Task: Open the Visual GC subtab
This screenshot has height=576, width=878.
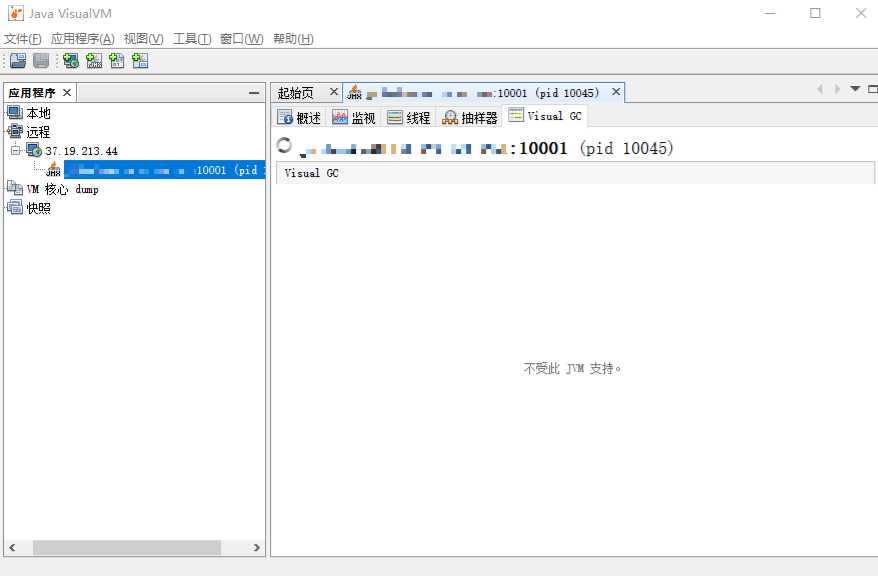Action: [x=545, y=116]
